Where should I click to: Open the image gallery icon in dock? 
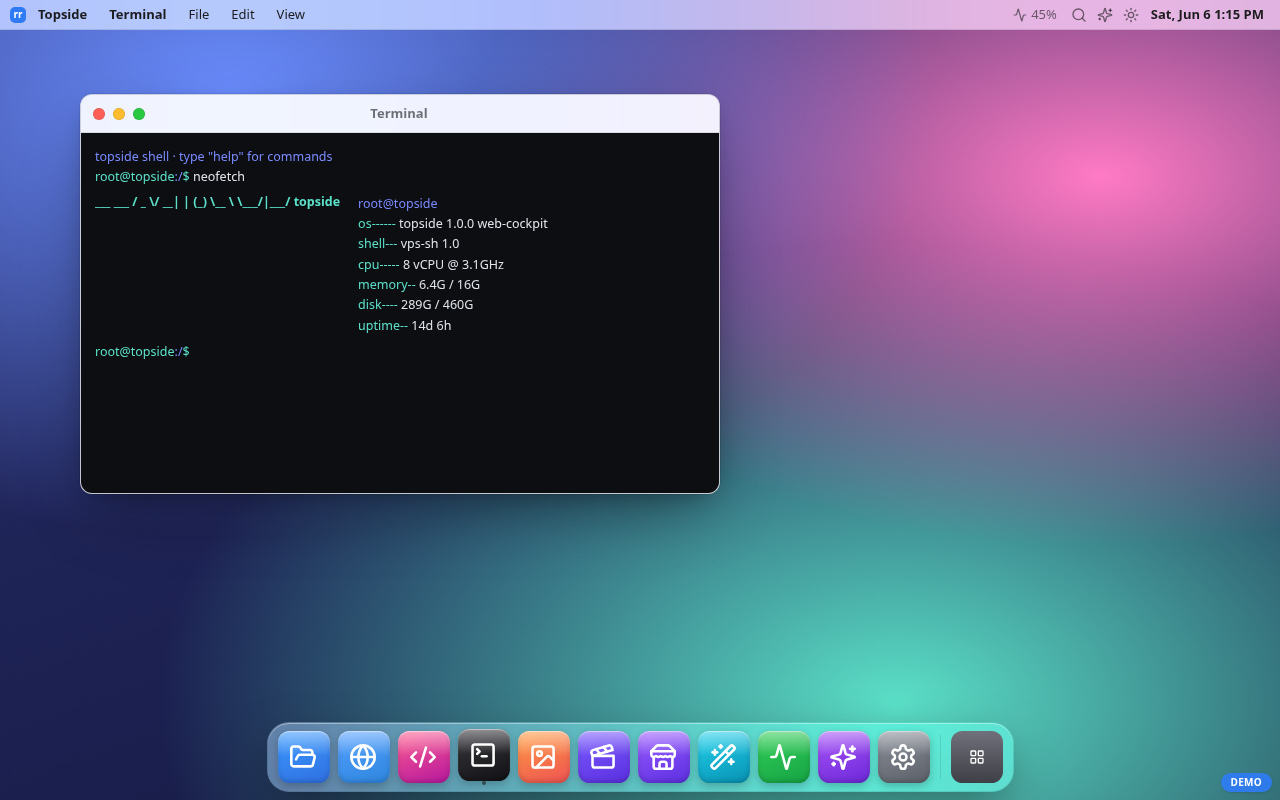pyautogui.click(x=544, y=757)
